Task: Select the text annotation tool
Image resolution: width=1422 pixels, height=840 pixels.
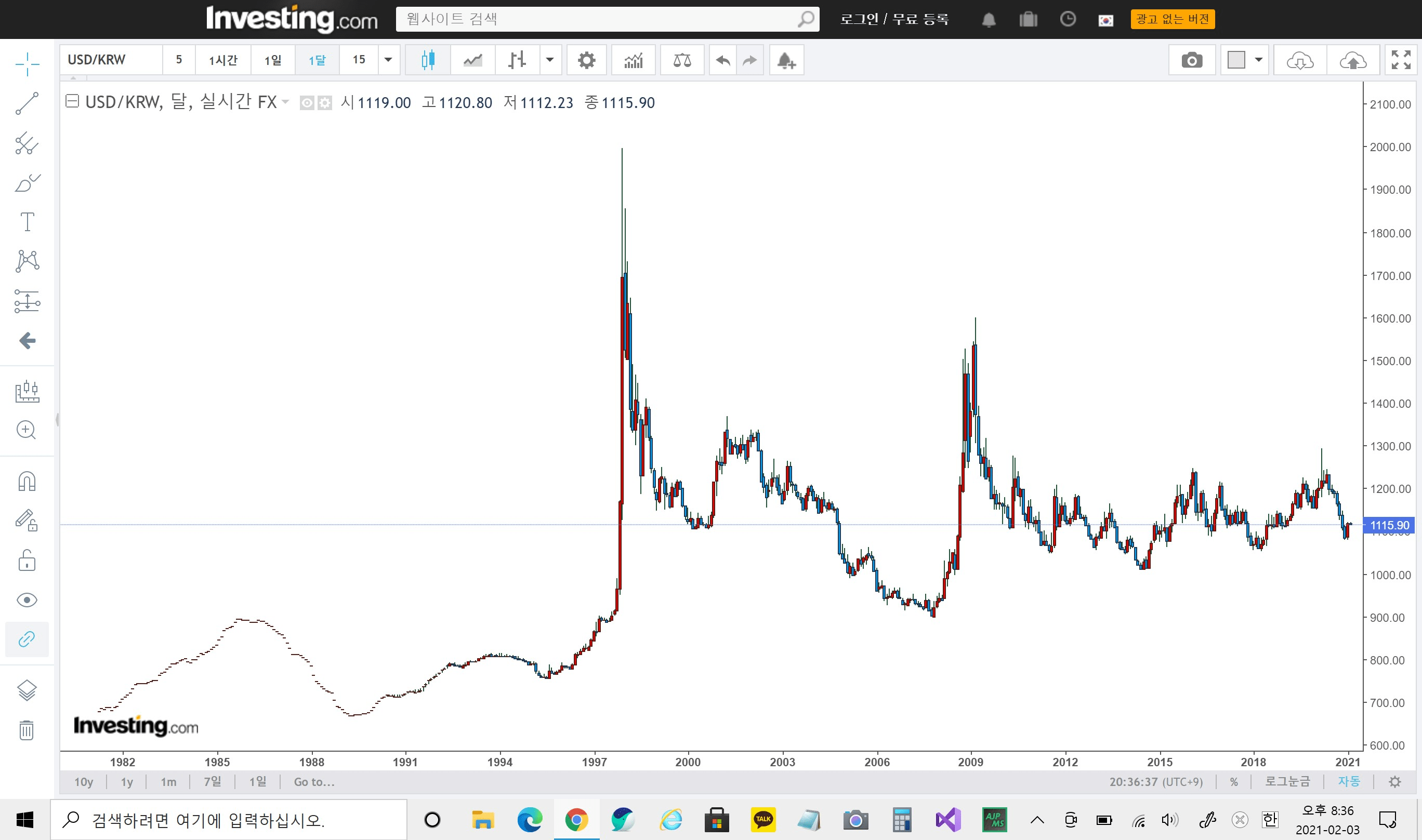Action: tap(27, 222)
